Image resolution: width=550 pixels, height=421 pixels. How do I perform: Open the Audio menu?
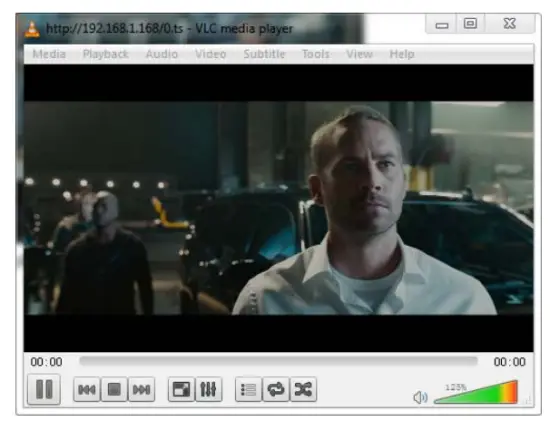[162, 54]
